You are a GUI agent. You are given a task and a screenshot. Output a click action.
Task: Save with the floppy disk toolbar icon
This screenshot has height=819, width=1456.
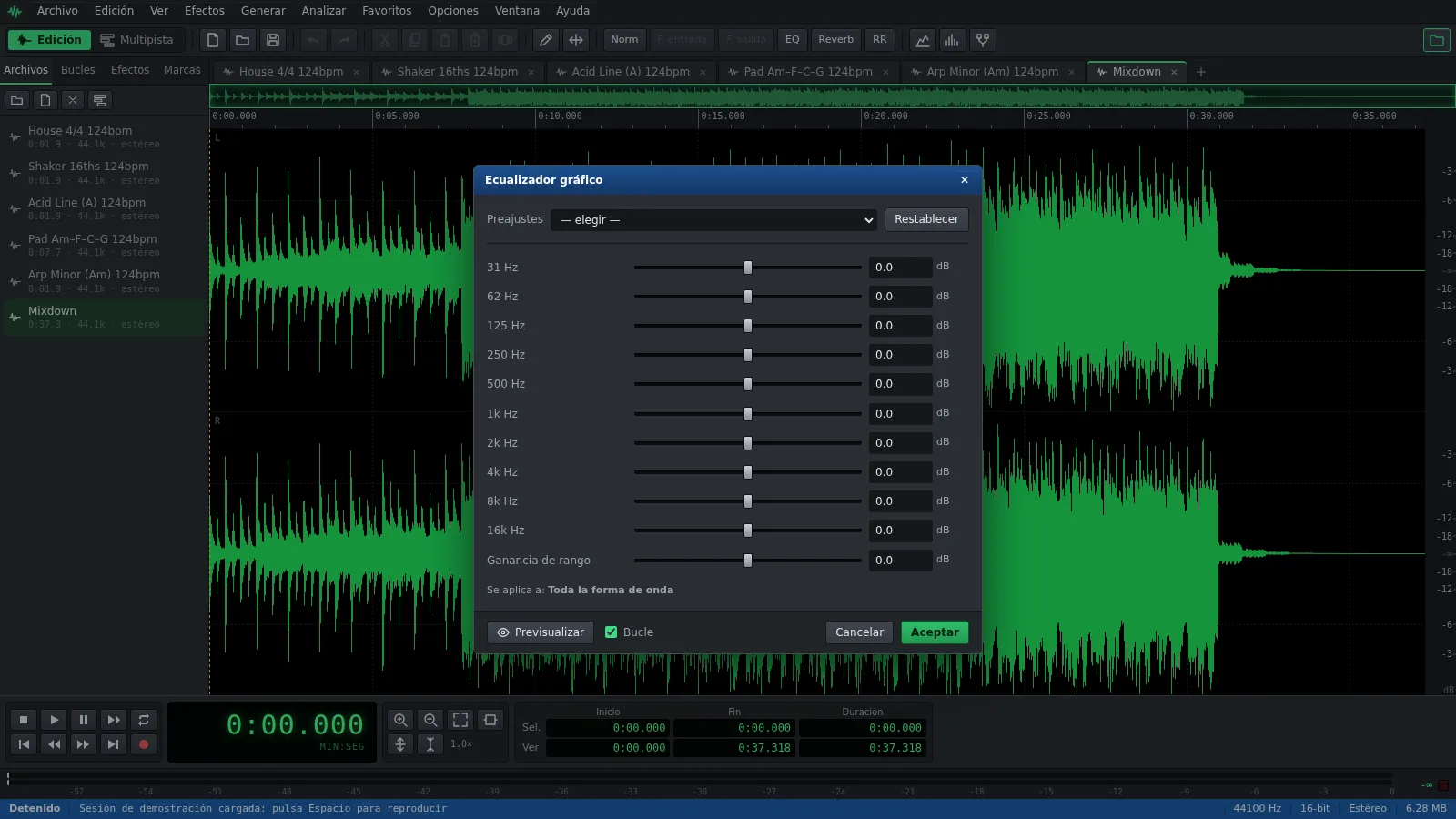click(x=272, y=40)
